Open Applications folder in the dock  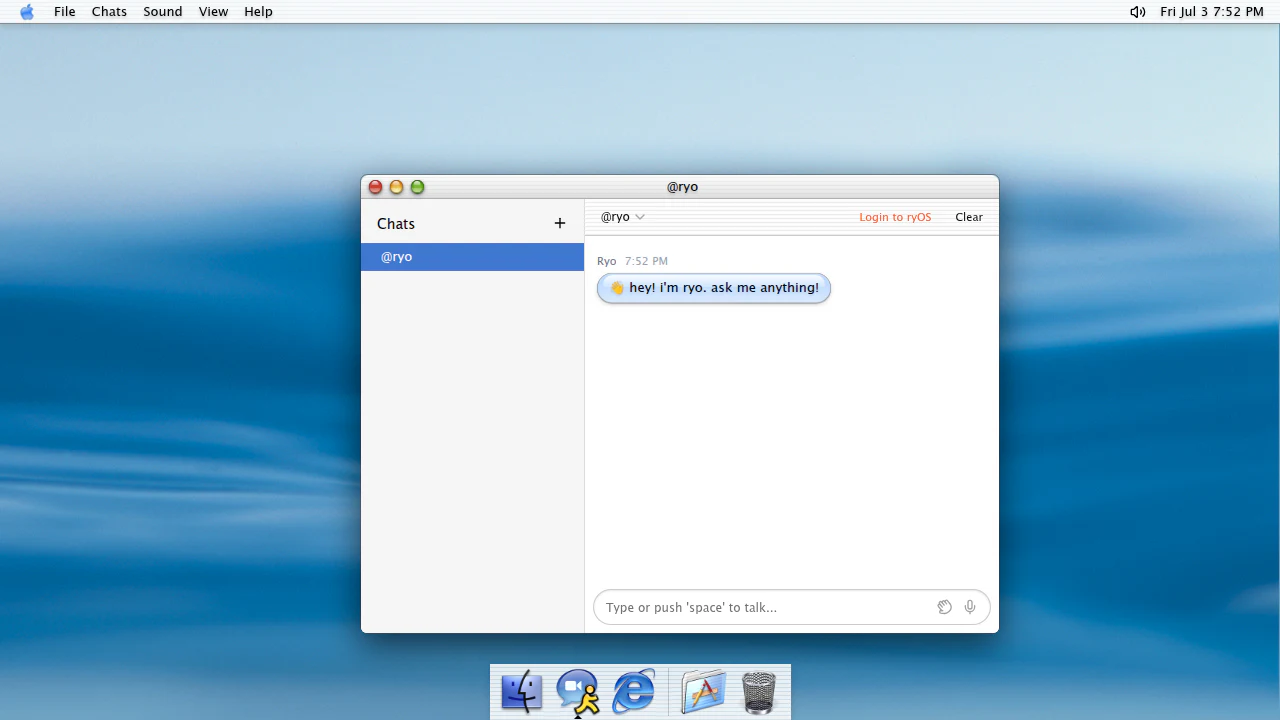[703, 692]
